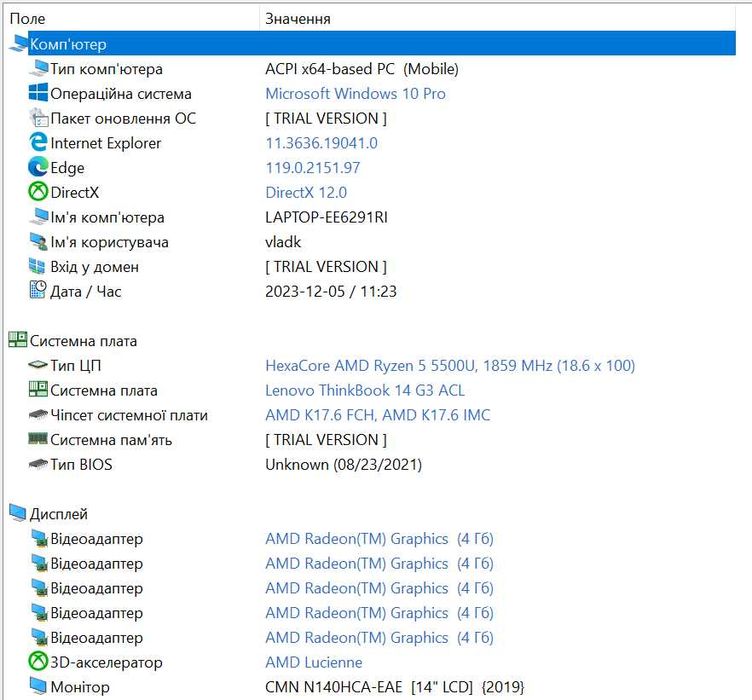Screen dimensions: 752x700
Task: Select the Дата / Час label
Action: [86, 292]
